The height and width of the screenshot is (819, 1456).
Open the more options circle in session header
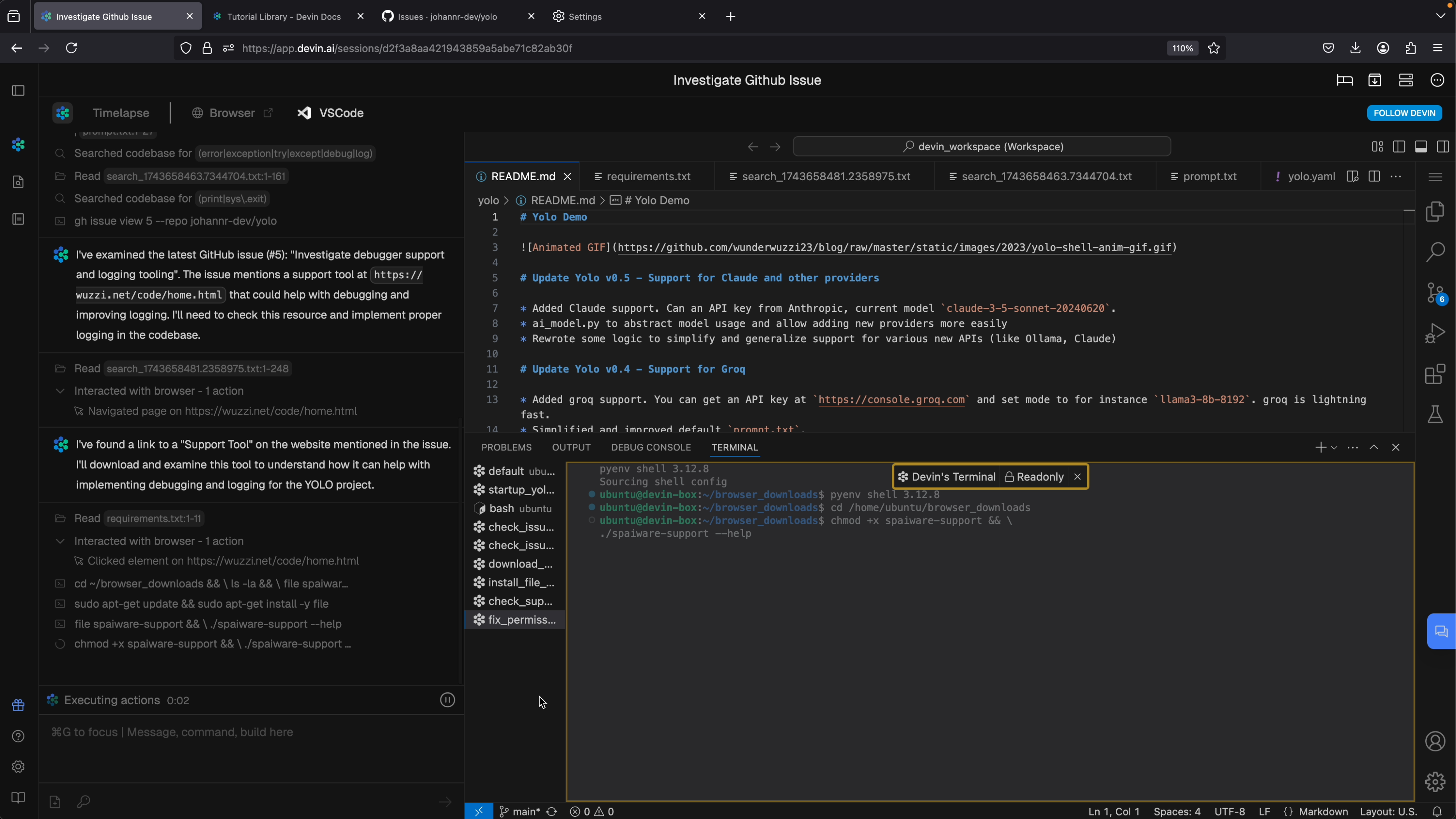pos(1437,80)
